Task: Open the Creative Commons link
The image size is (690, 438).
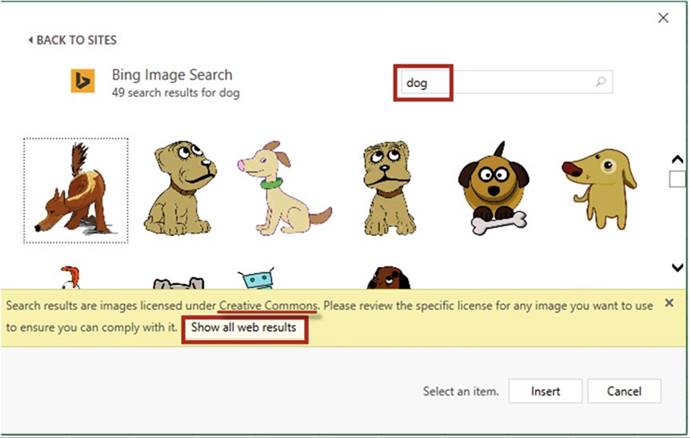Action: (269, 304)
